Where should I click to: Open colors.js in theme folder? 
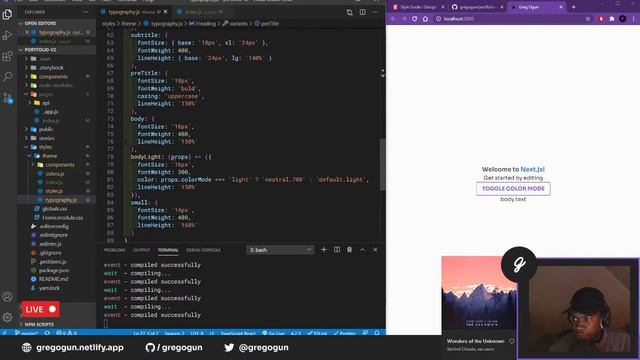point(55,173)
